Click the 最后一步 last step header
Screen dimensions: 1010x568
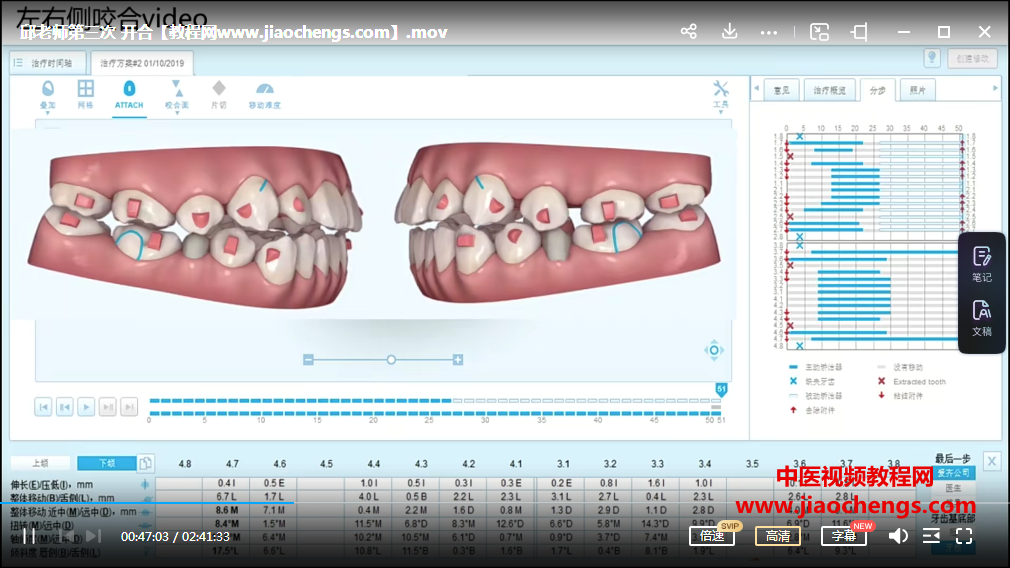point(953,459)
